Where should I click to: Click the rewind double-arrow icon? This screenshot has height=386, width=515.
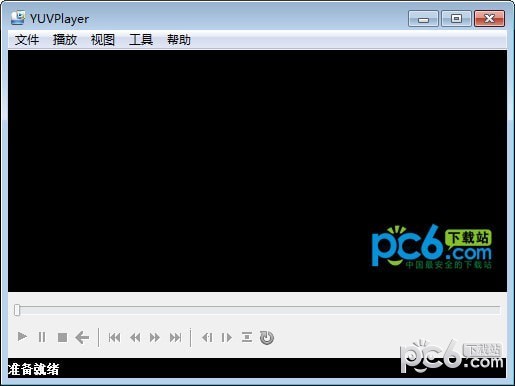[135, 338]
